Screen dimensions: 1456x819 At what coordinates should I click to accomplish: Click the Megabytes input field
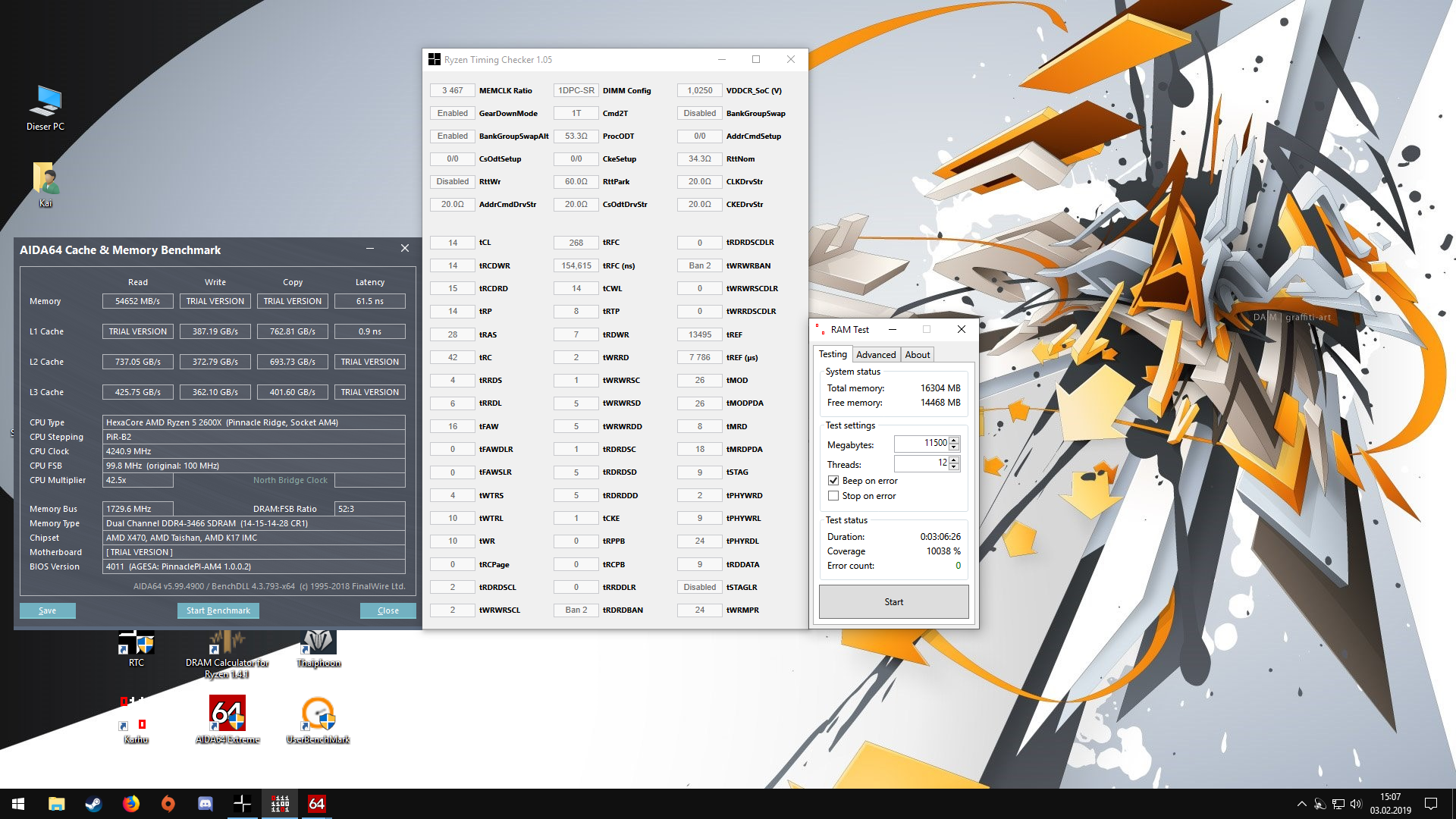921,444
